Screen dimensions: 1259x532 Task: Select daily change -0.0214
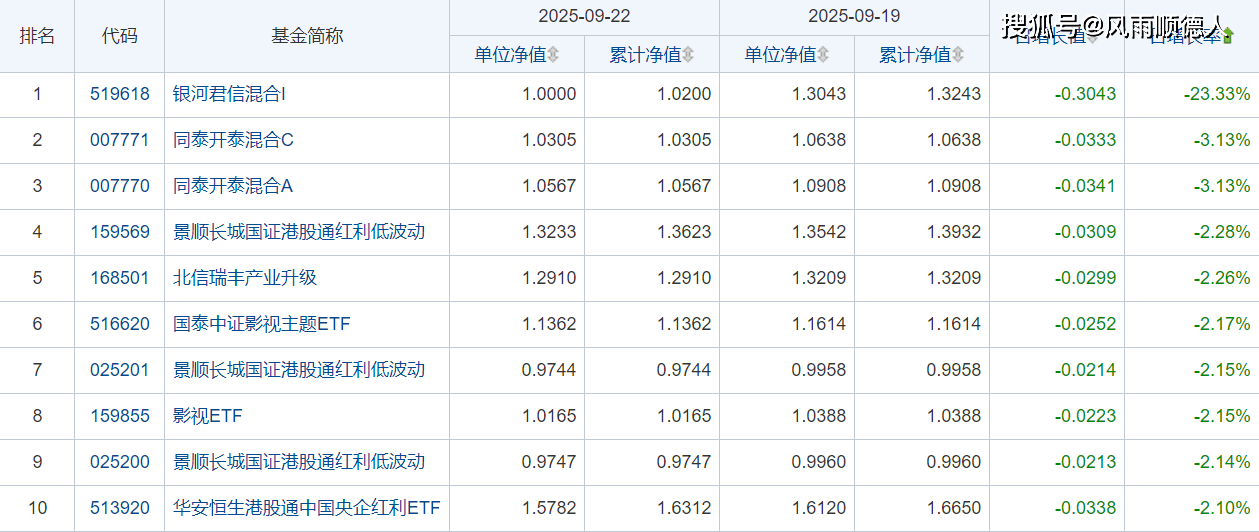coord(1086,370)
